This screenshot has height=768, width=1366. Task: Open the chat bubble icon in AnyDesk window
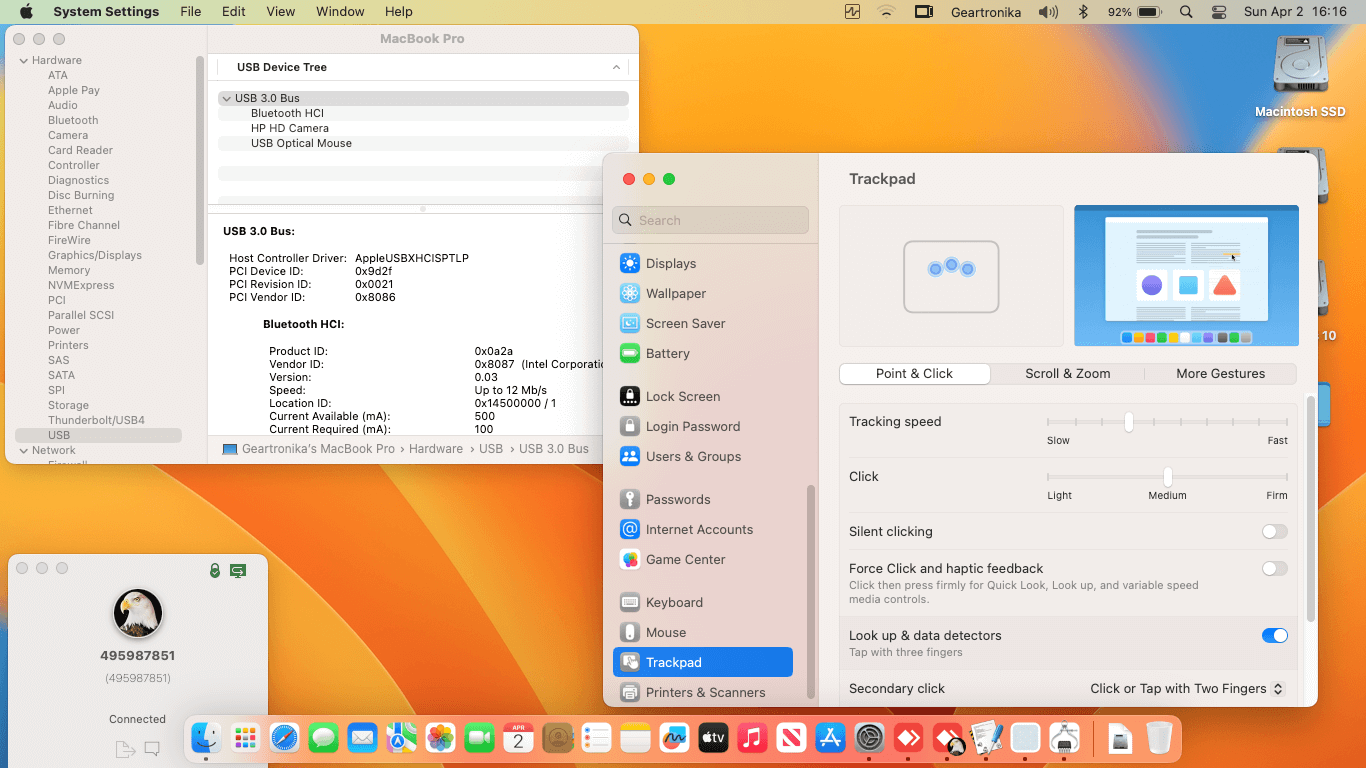[152, 748]
